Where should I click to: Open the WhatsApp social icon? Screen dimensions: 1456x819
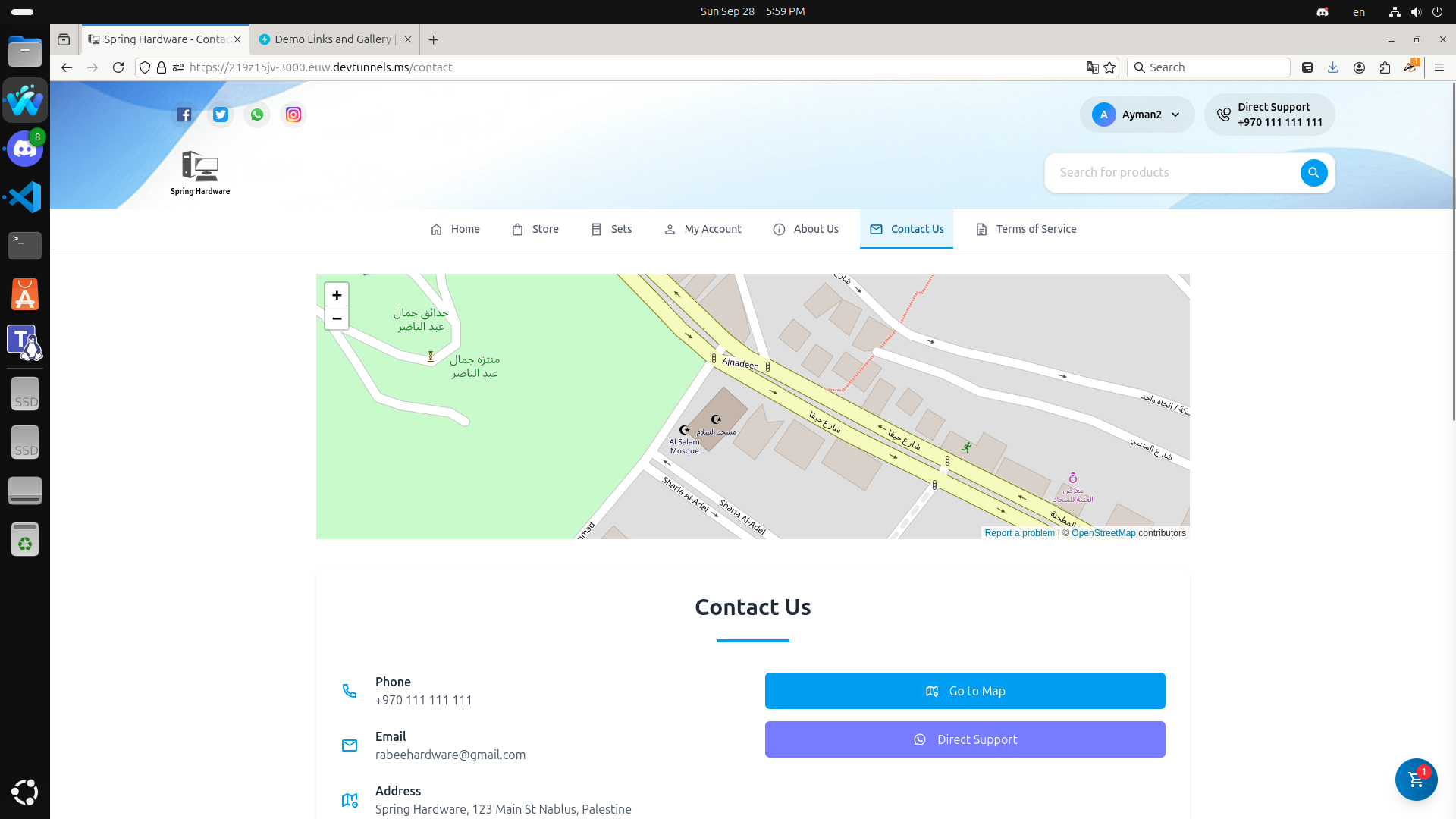[x=257, y=115]
